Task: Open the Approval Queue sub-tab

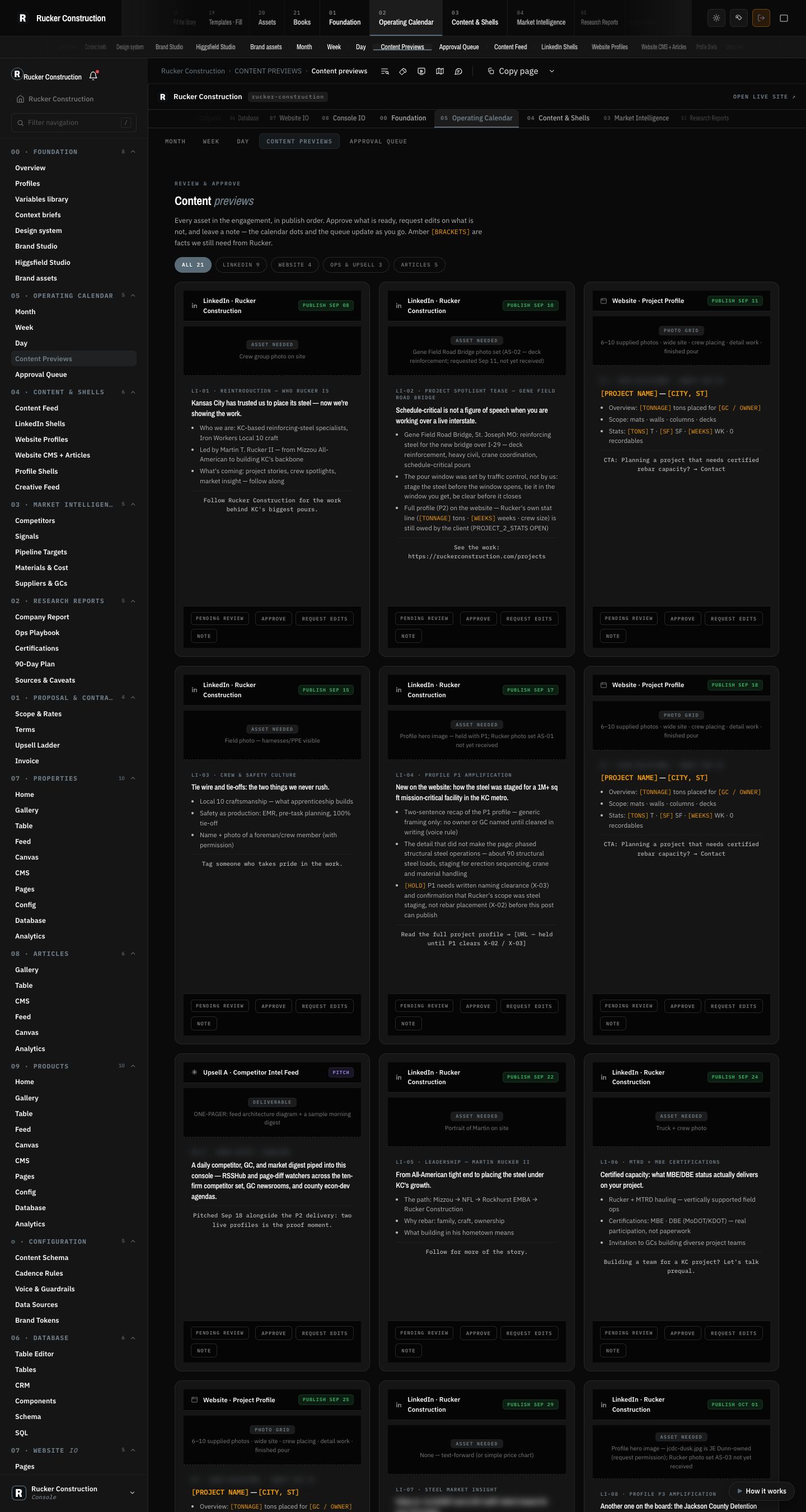Action: 378,142
